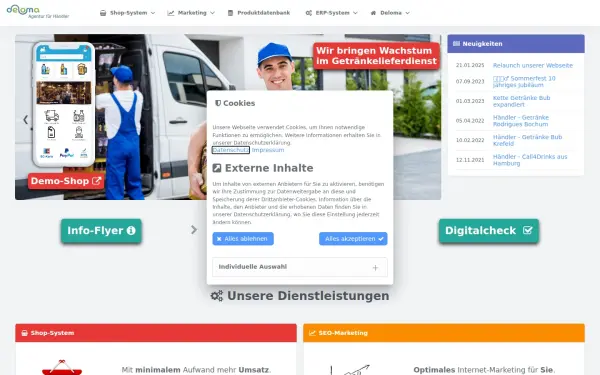Click the phone mockup image in banner
The height and width of the screenshot is (375, 600).
64,104
